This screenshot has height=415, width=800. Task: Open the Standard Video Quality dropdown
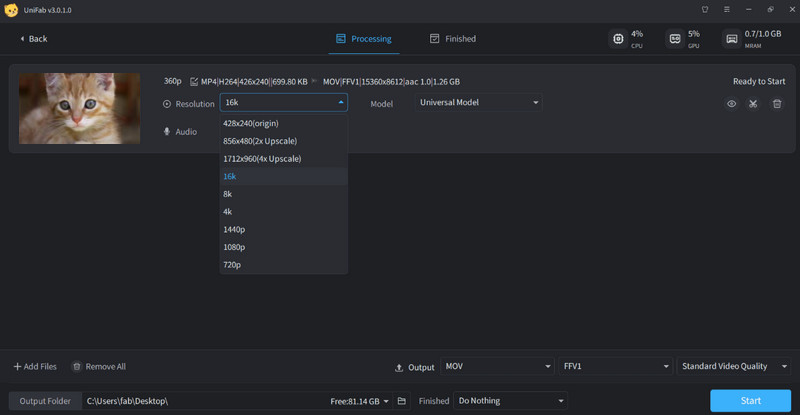tap(735, 367)
